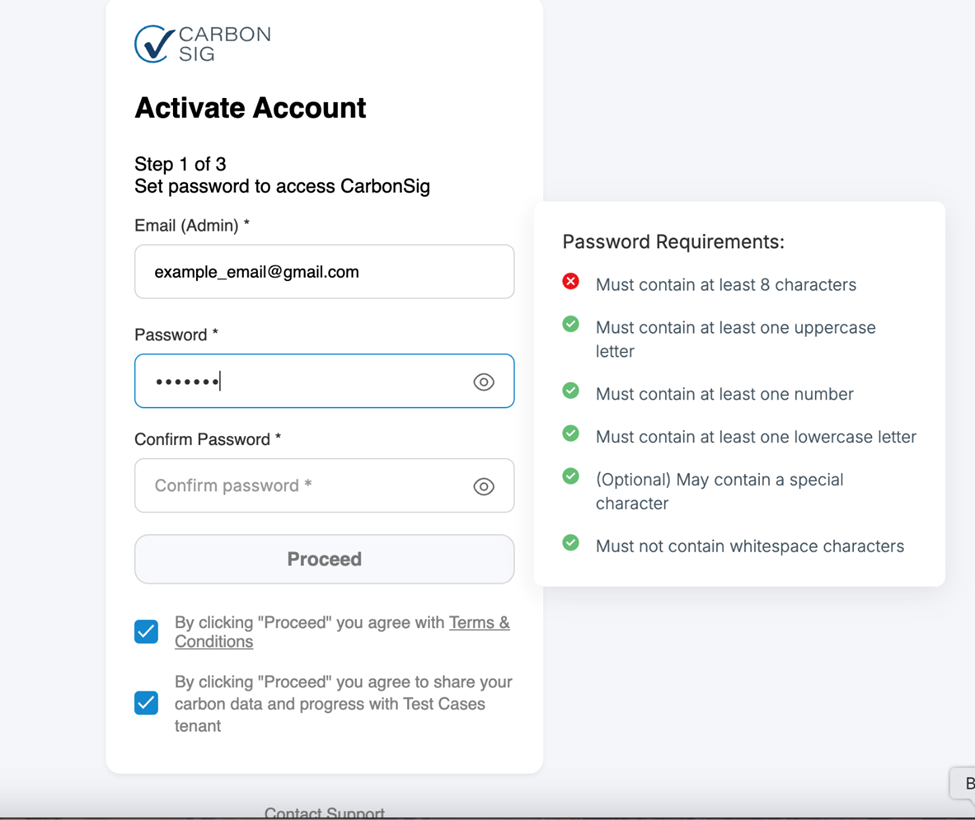Click the Step 1 of 3 text
The height and width of the screenshot is (820, 975).
click(180, 164)
